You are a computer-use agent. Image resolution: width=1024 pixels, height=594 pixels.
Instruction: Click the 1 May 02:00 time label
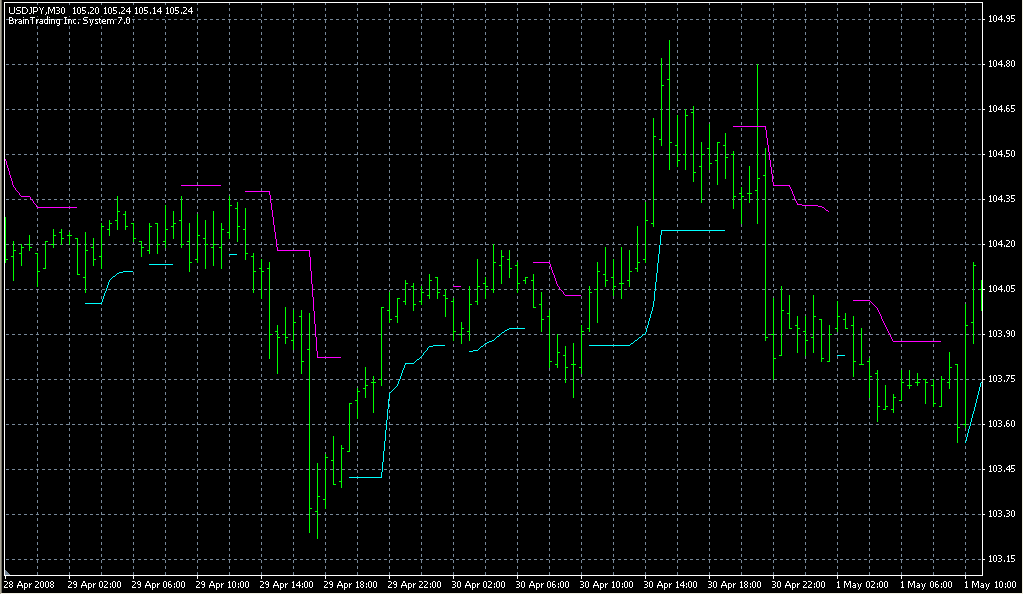(862, 585)
